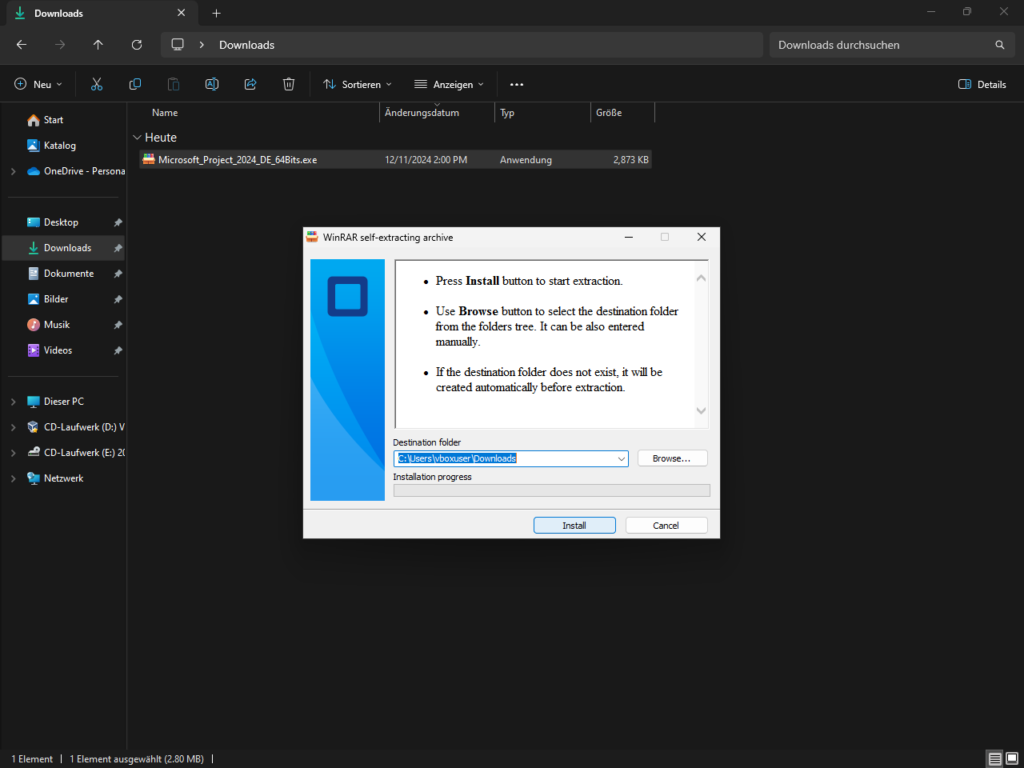Open a new Explorer tab
Image resolution: width=1024 pixels, height=768 pixels.
[216, 13]
